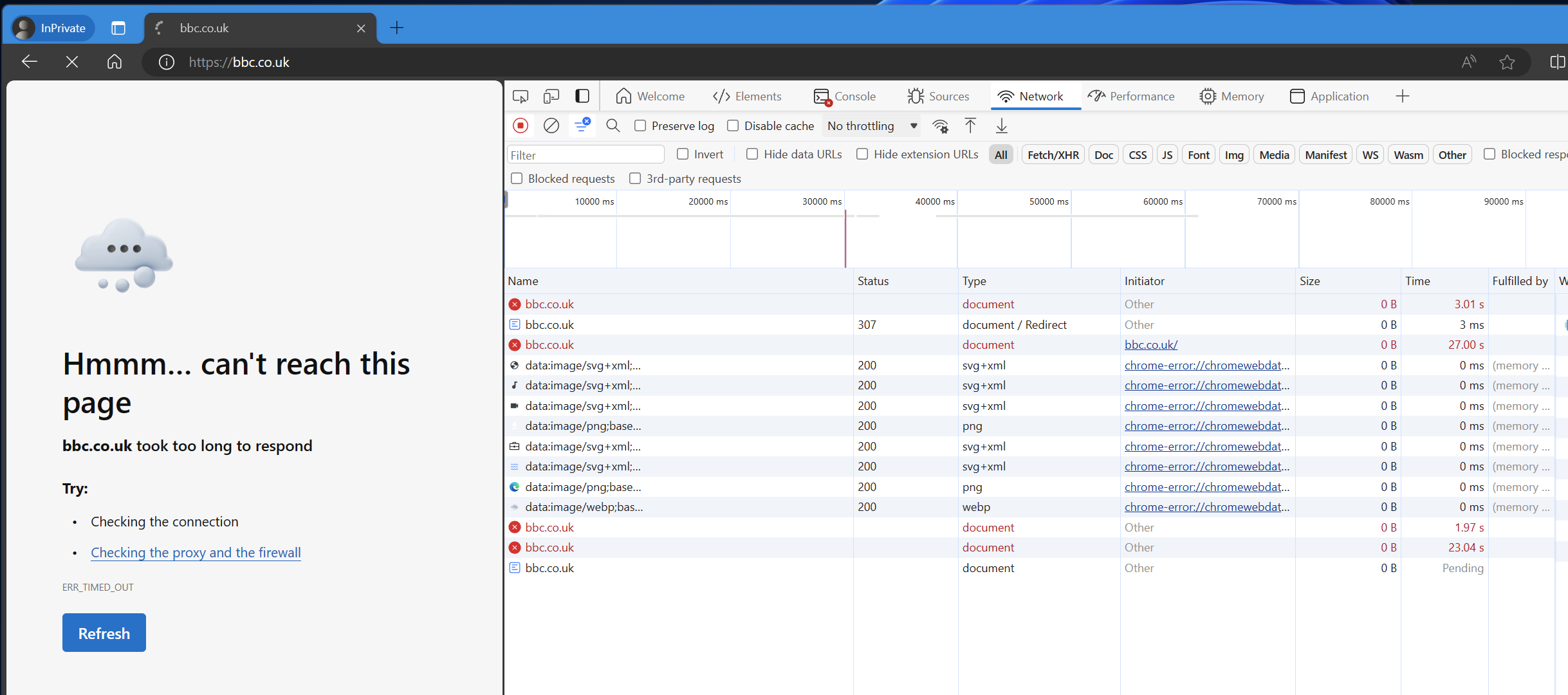Screen dimensions: 1568x695
Task: Click the network Filter text field
Action: 586,154
